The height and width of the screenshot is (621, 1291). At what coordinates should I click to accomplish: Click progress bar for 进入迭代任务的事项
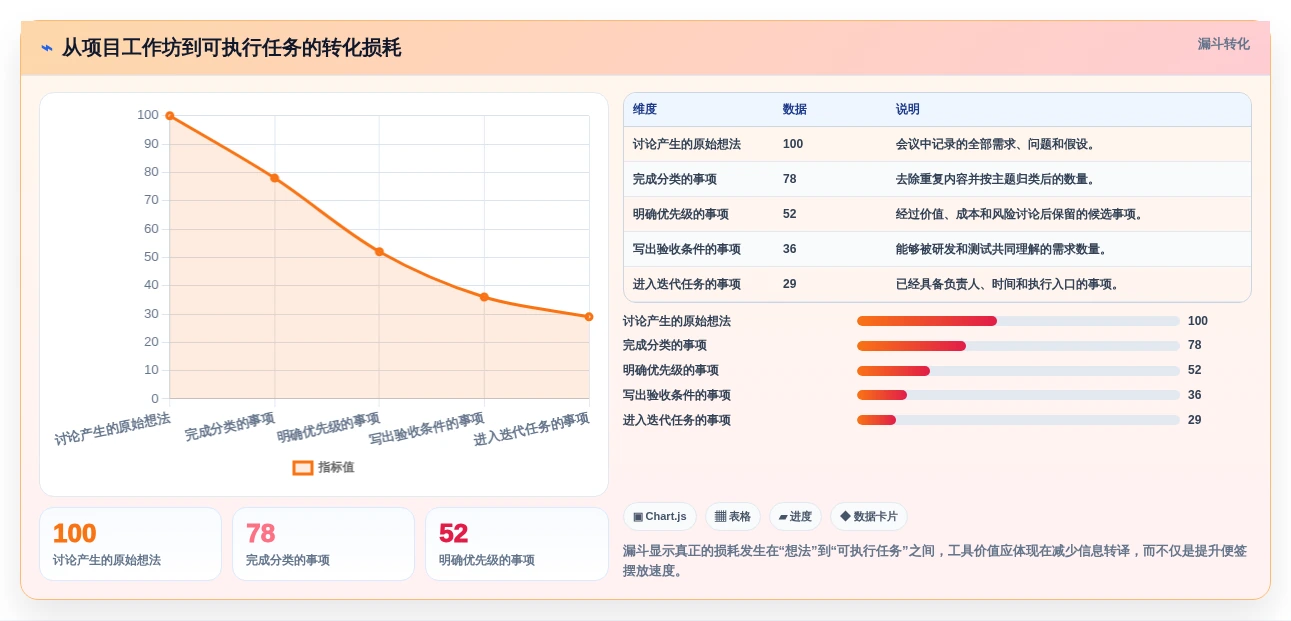[x=1018, y=420]
